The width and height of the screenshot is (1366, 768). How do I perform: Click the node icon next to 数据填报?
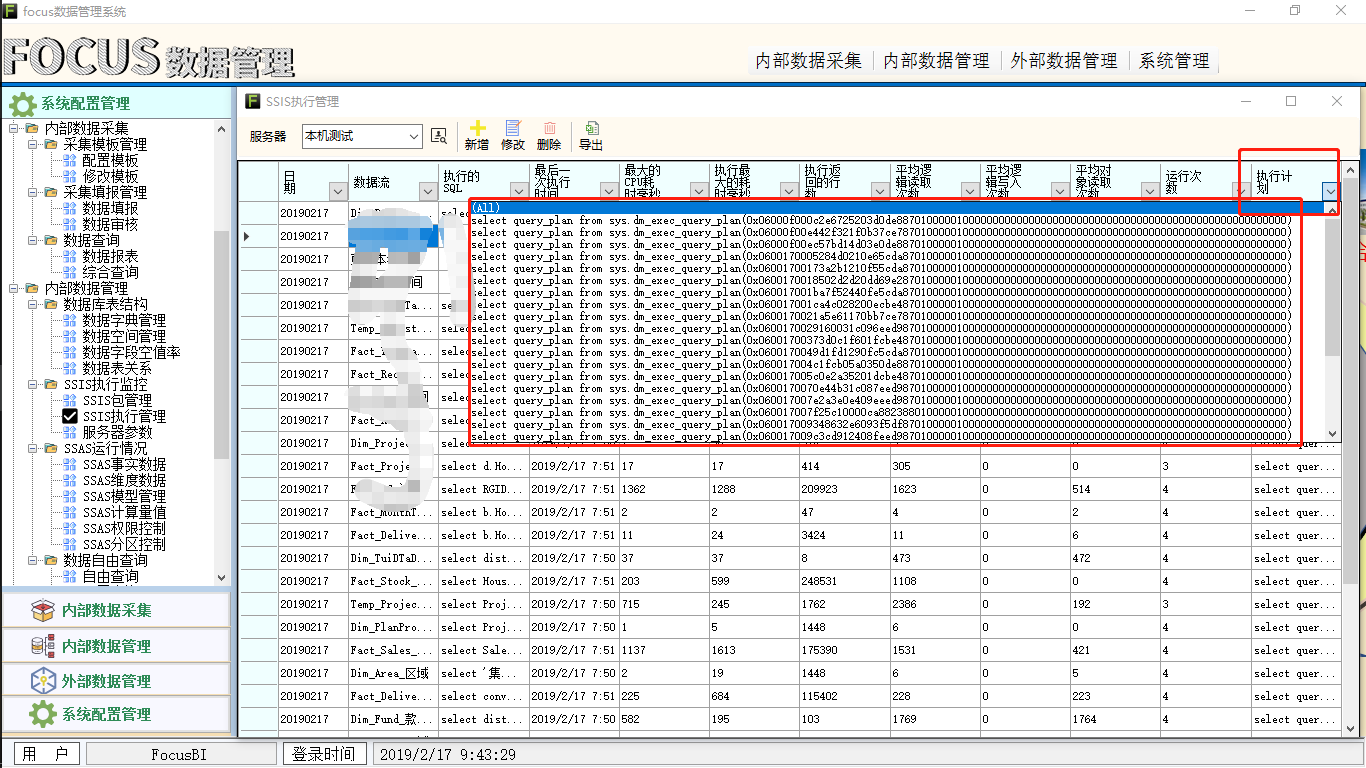tap(70, 208)
